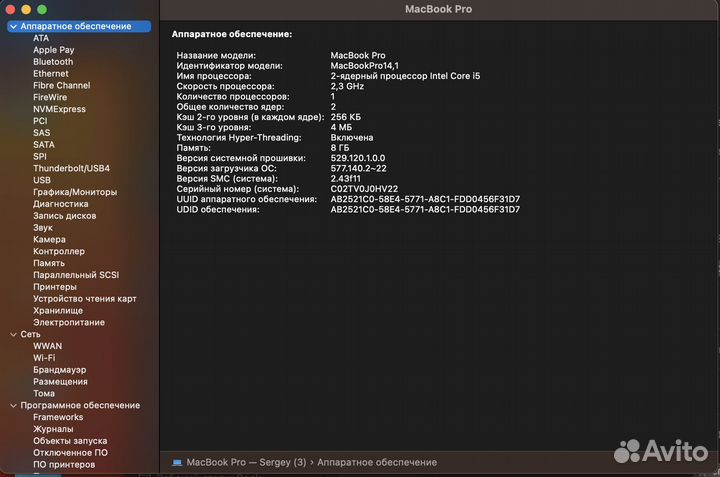Select ATA in the sidebar
720x477 pixels.
point(41,38)
